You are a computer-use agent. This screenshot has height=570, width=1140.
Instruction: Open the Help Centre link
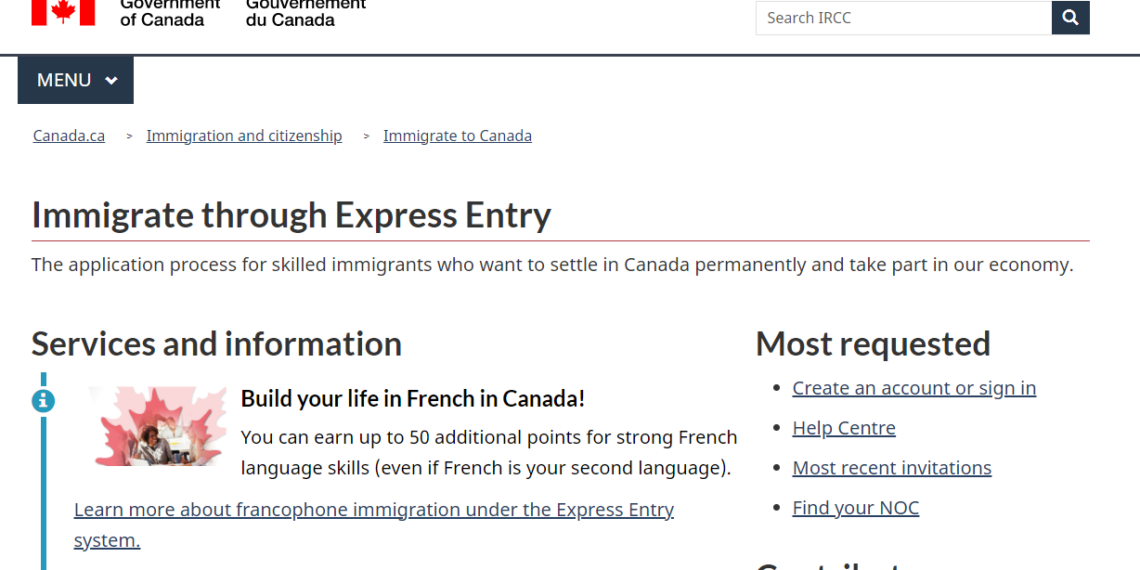click(843, 428)
